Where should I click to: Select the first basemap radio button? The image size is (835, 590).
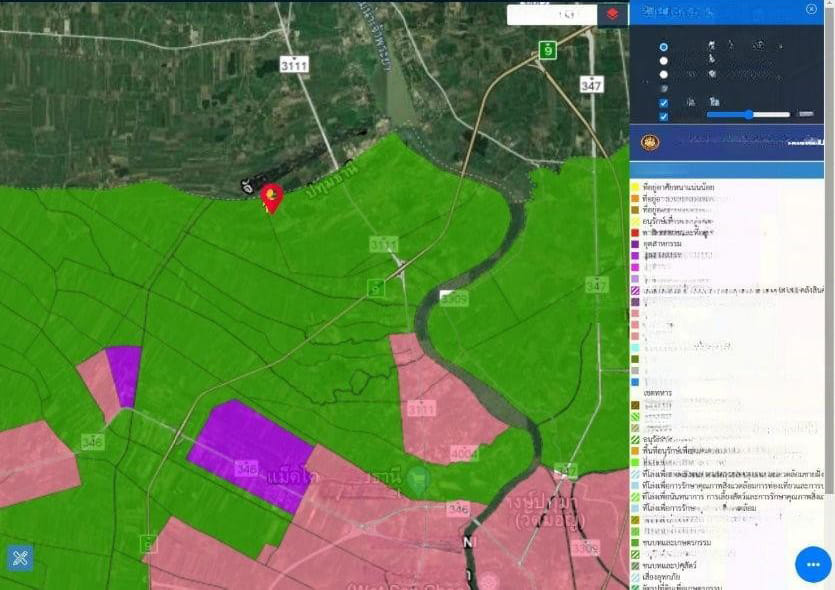click(x=664, y=47)
